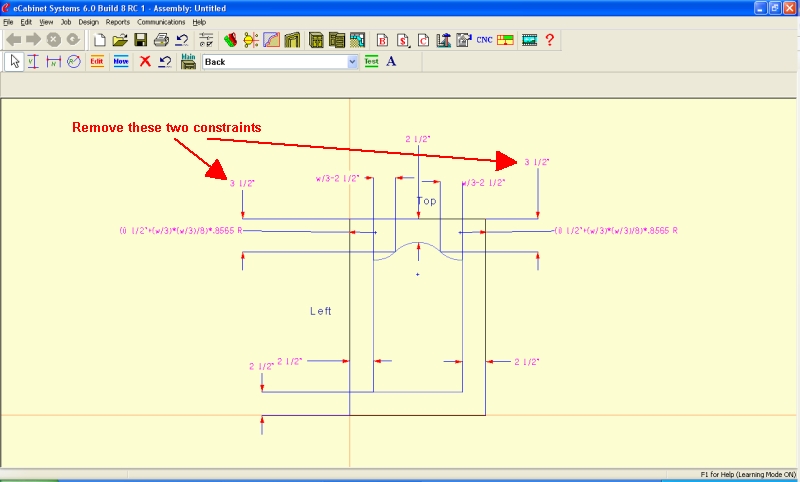Activate the arrow pointer selection tool
Image resolution: width=800 pixels, height=482 pixels.
pos(14,62)
